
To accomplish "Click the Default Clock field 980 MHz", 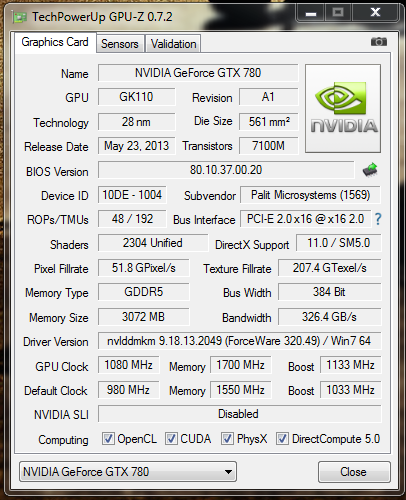I will [129, 390].
